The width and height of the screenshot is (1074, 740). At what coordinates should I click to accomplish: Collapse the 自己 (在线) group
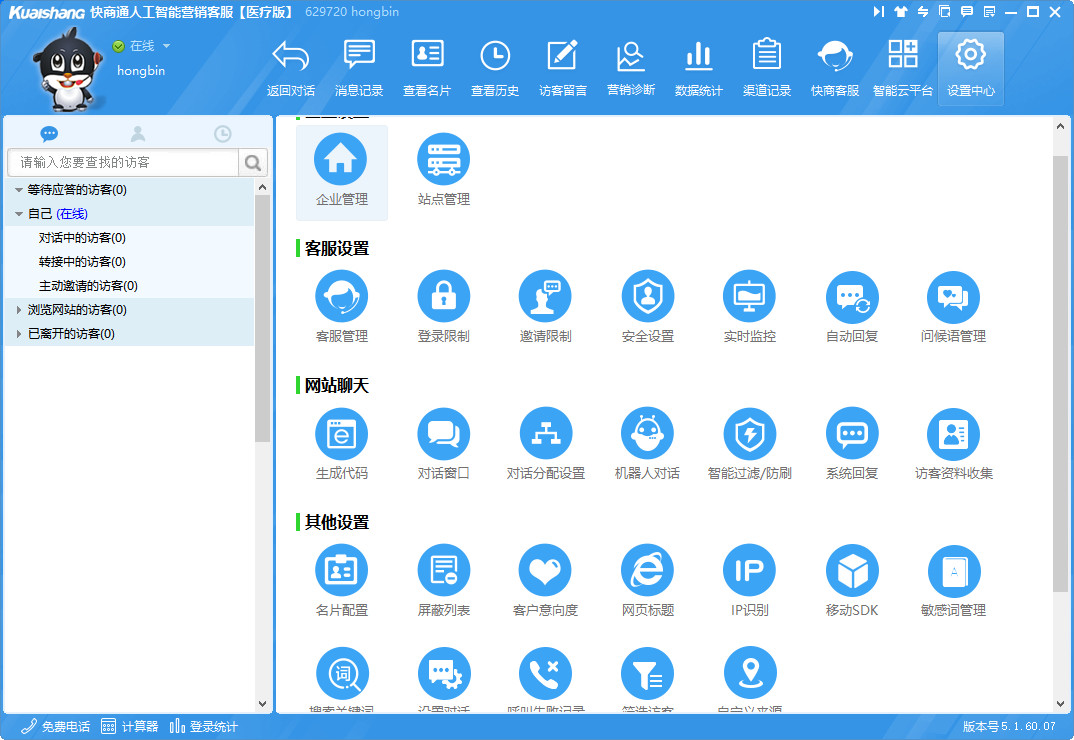click(19, 214)
